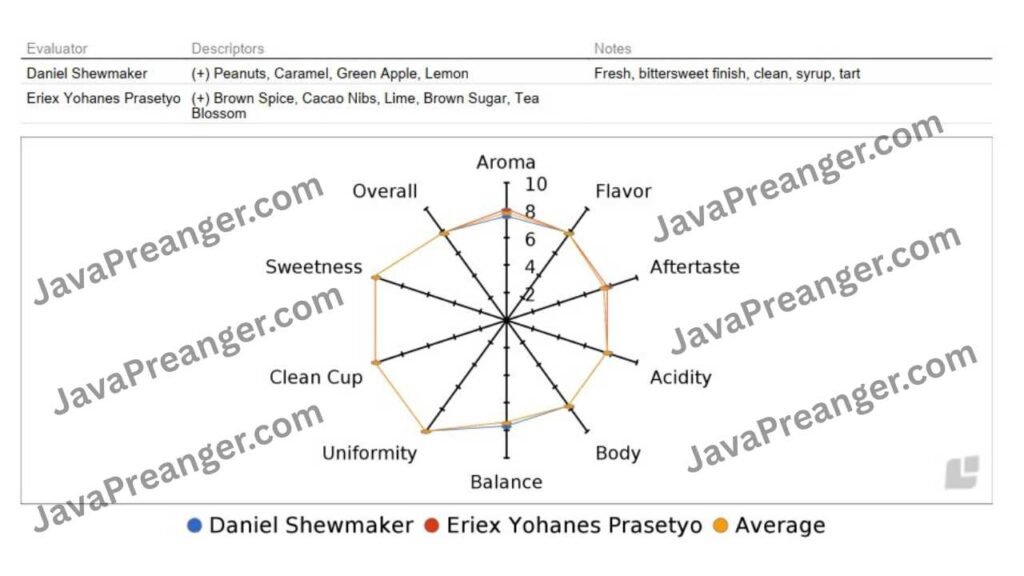Toggle the Daniel Shewmaker legend label
This screenshot has height=576, width=1024.
(x=311, y=526)
